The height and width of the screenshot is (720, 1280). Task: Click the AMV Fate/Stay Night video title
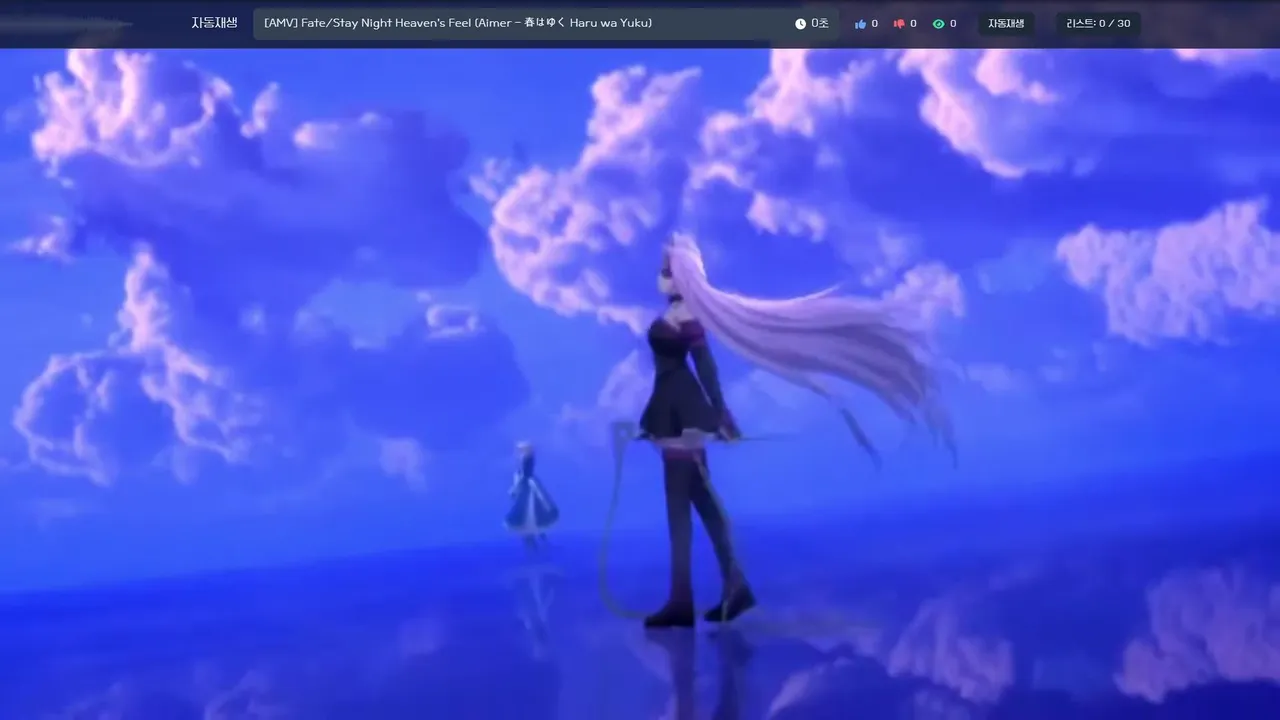pyautogui.click(x=458, y=23)
